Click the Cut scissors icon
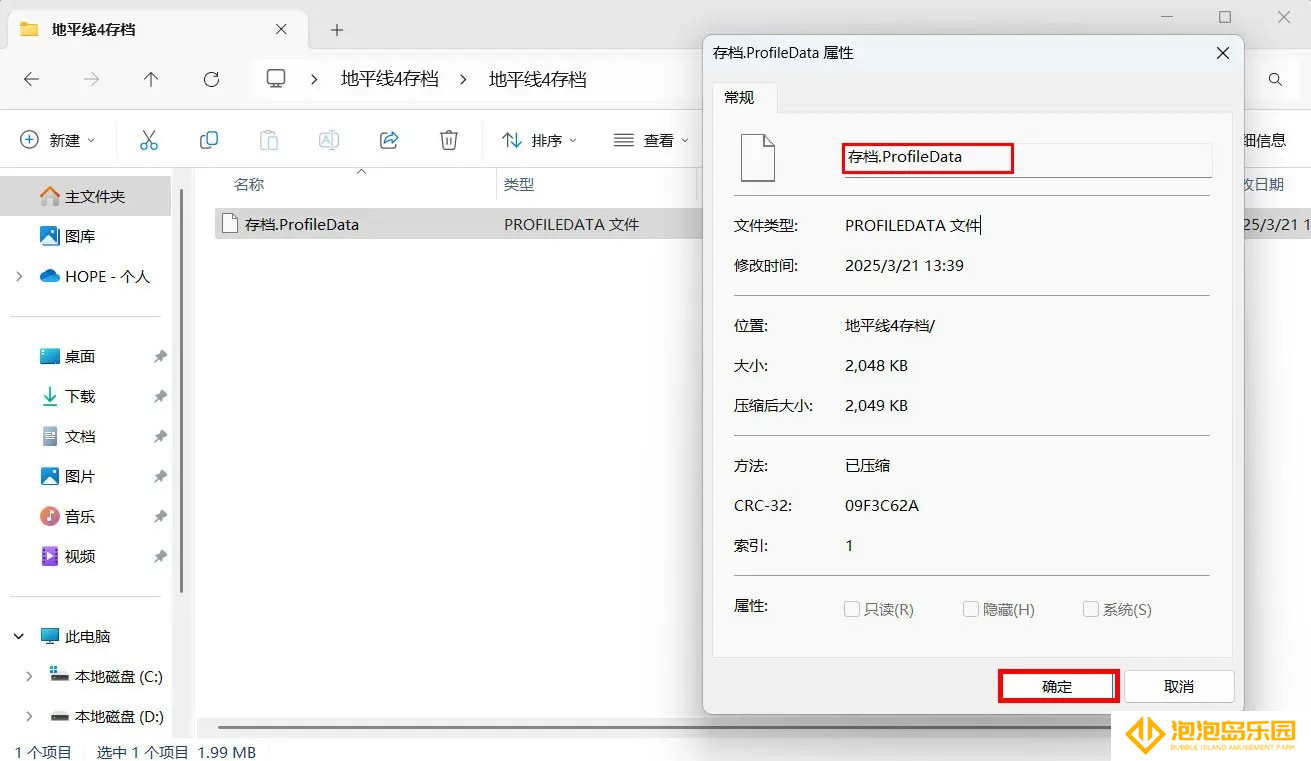1311x761 pixels. (x=149, y=140)
